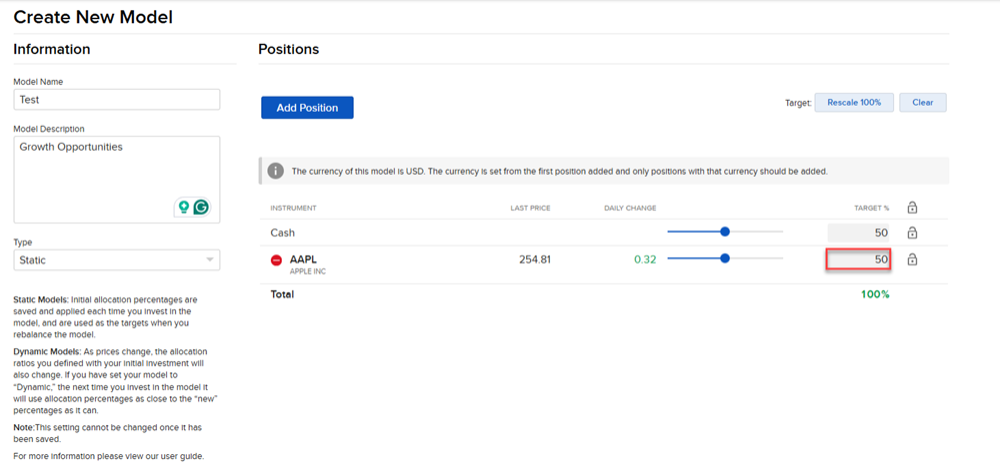Click the Information section heading
The width and height of the screenshot is (1001, 470).
coord(52,49)
